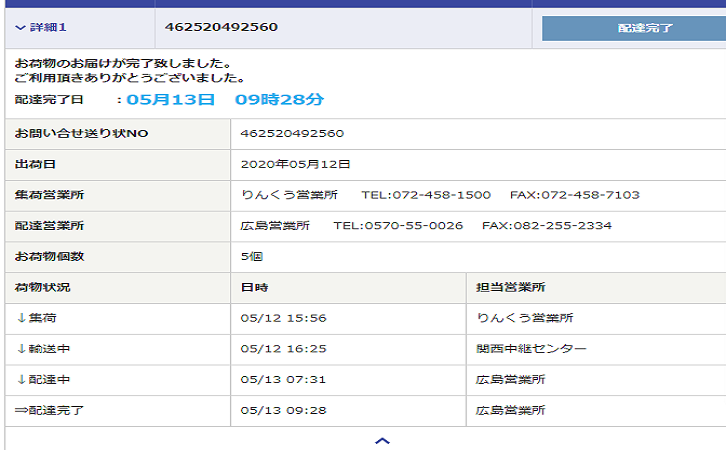Click the 広島営業所 phone number 0570-55-0026

[397, 226]
